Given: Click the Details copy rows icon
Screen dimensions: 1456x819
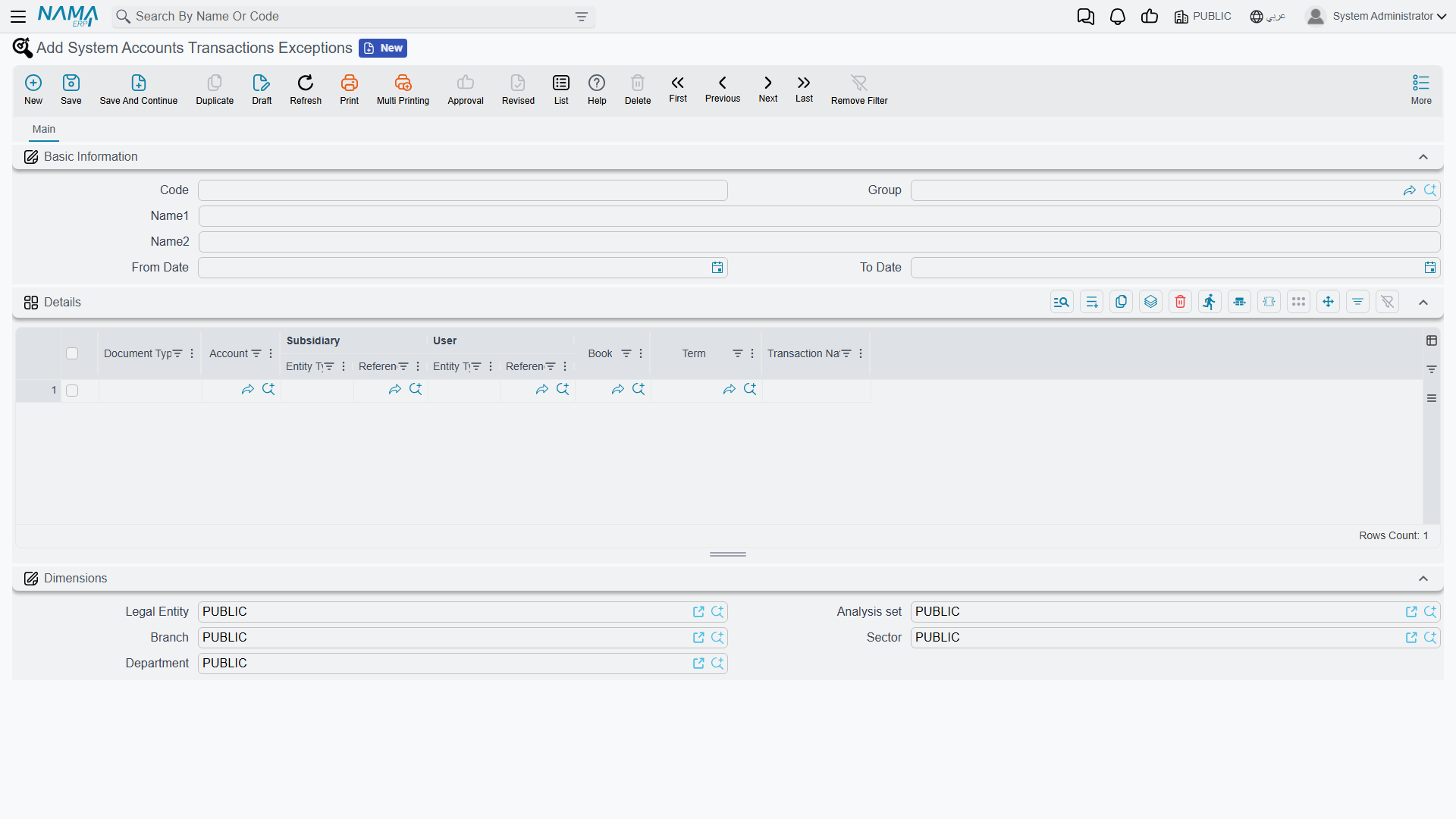Looking at the screenshot, I should pyautogui.click(x=1121, y=302).
